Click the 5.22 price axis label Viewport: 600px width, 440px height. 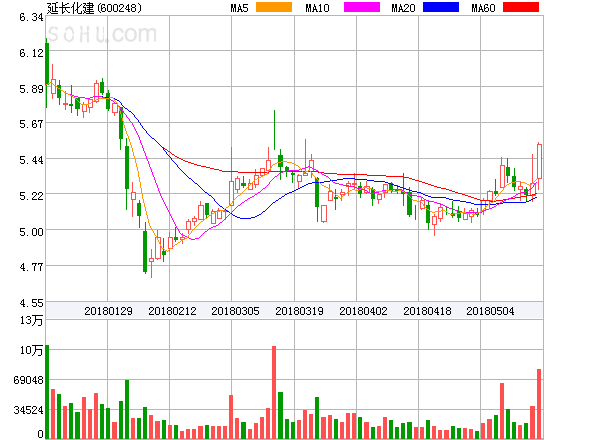point(31,196)
